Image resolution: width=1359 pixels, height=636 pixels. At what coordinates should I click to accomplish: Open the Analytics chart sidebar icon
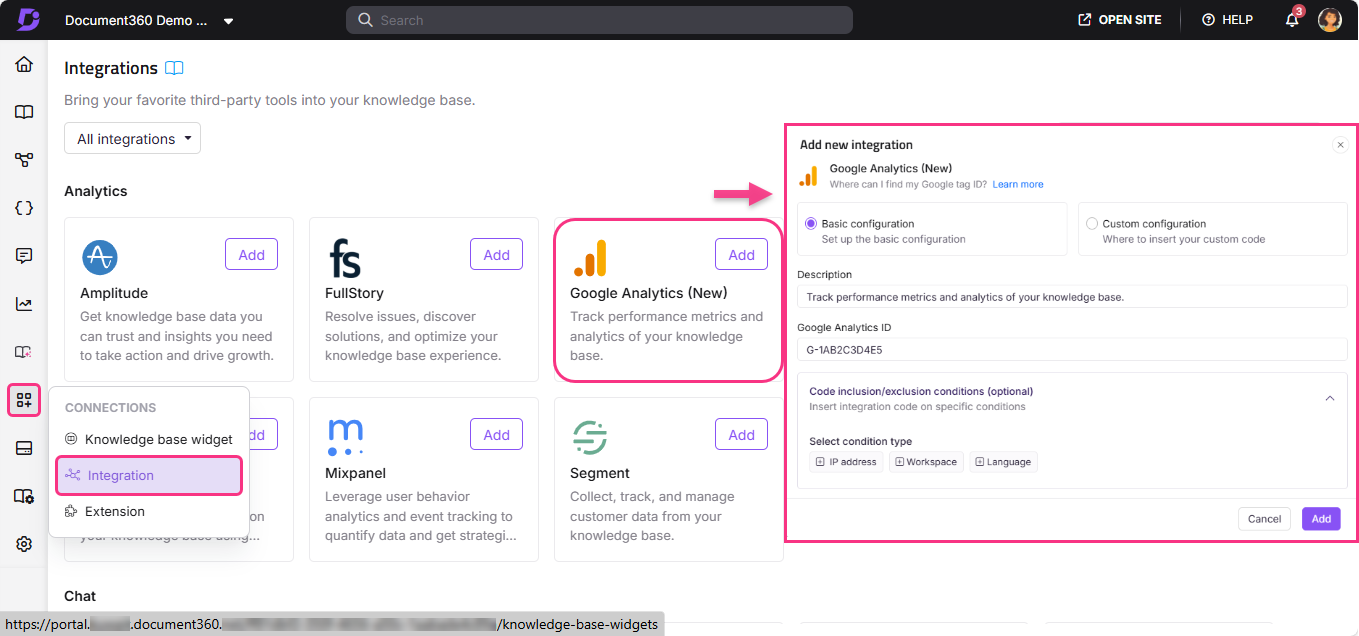click(23, 303)
